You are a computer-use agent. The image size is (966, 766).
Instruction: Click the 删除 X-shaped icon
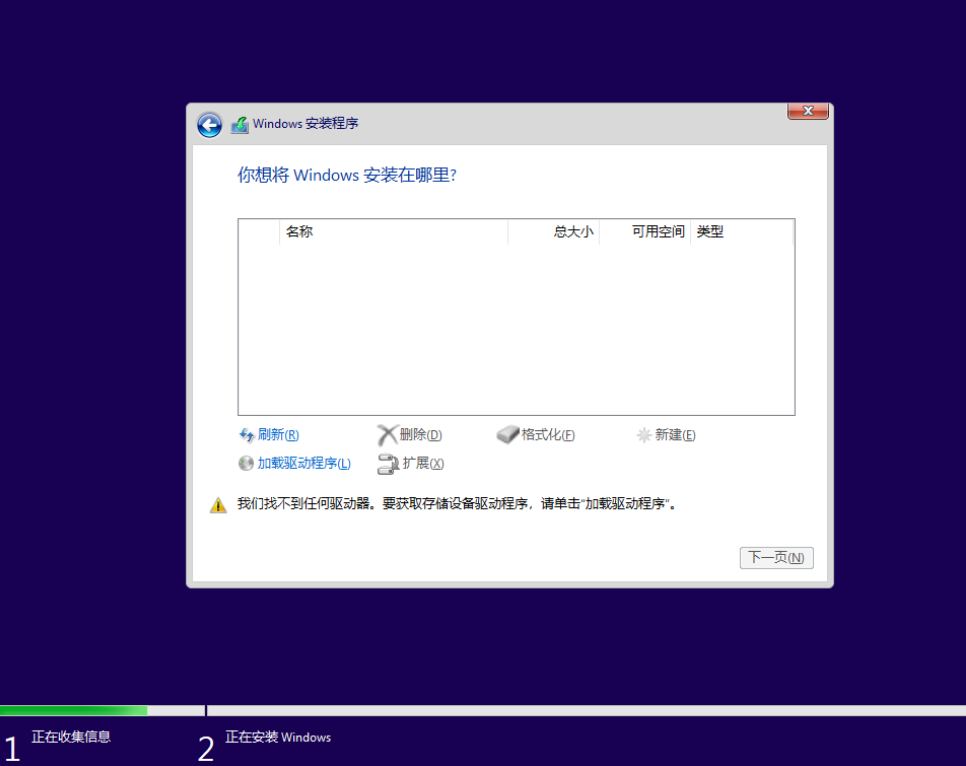(x=387, y=435)
